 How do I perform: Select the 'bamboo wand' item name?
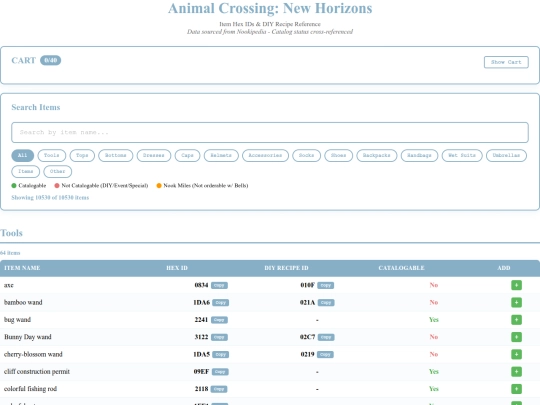pyautogui.click(x=23, y=302)
